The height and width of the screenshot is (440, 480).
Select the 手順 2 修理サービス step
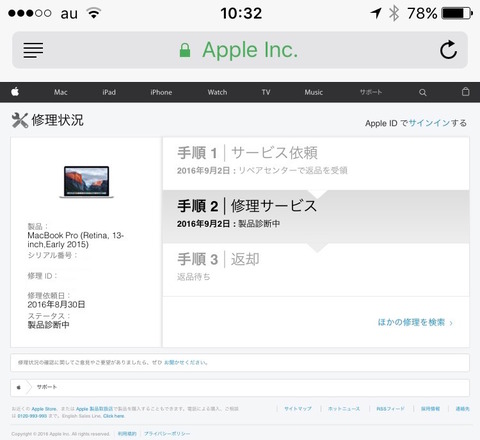[x=316, y=216]
